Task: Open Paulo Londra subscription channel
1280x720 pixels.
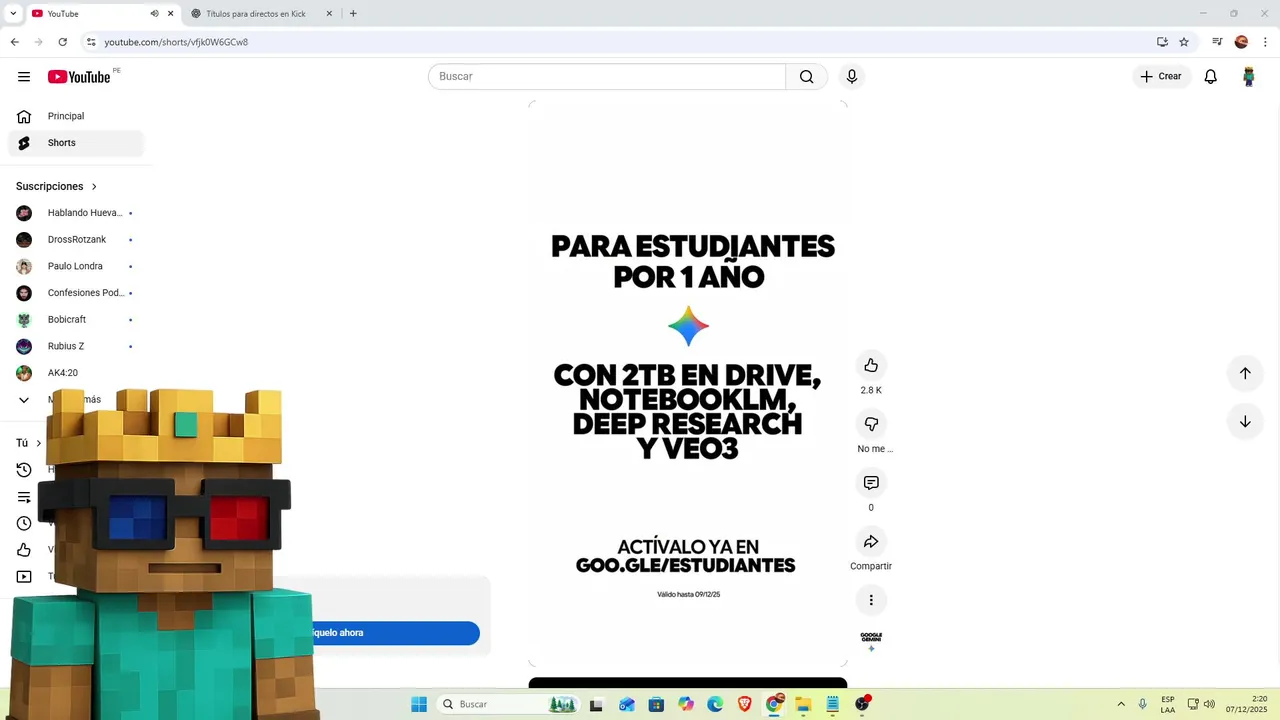Action: pyautogui.click(x=76, y=266)
